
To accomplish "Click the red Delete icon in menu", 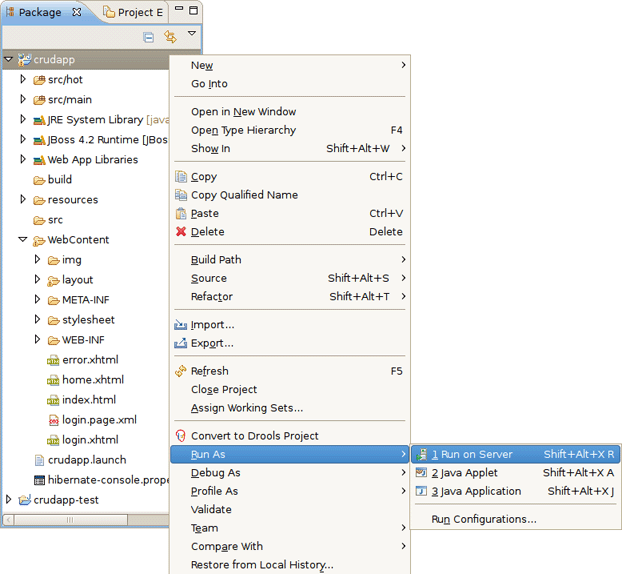I will (x=181, y=232).
